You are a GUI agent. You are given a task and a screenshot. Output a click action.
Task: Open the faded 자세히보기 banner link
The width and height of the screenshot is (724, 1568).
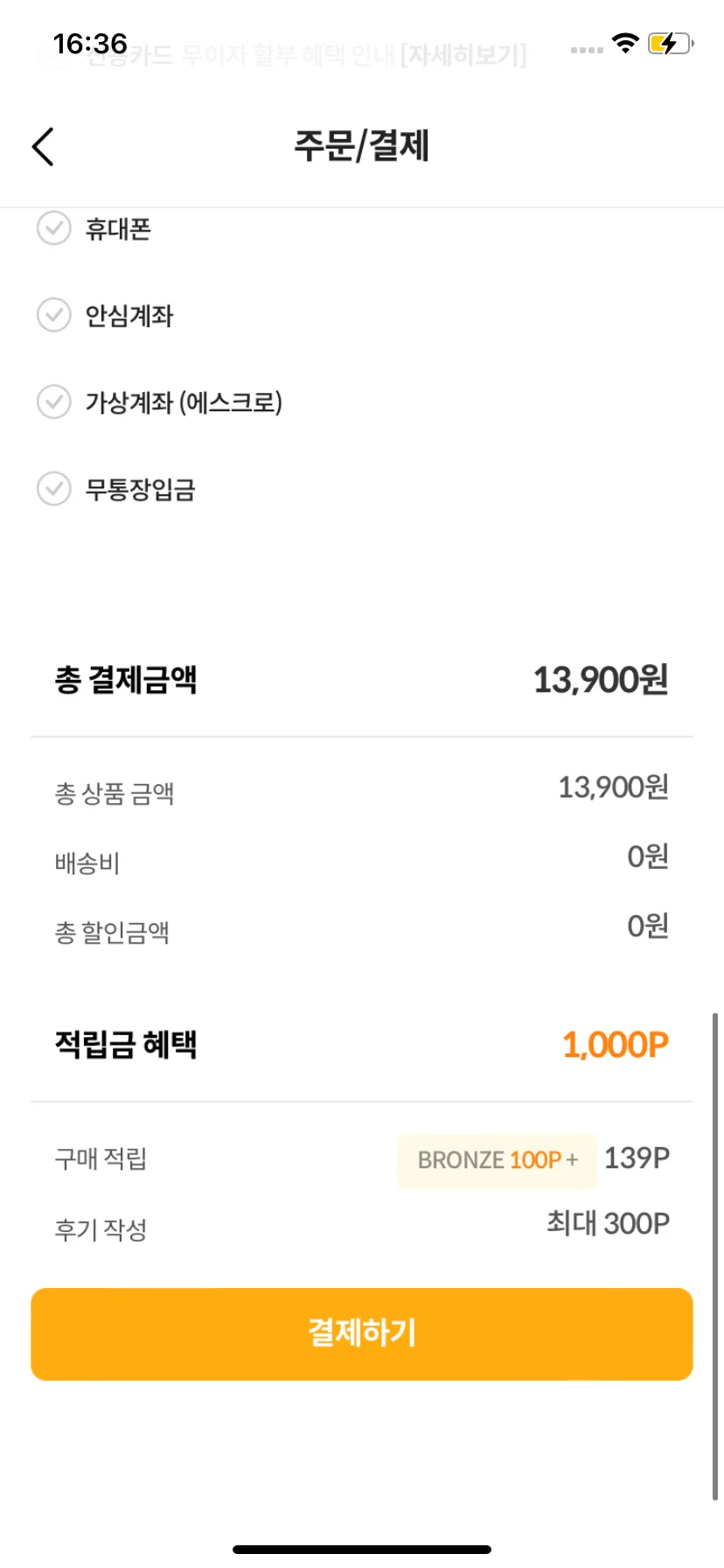pyautogui.click(x=463, y=56)
